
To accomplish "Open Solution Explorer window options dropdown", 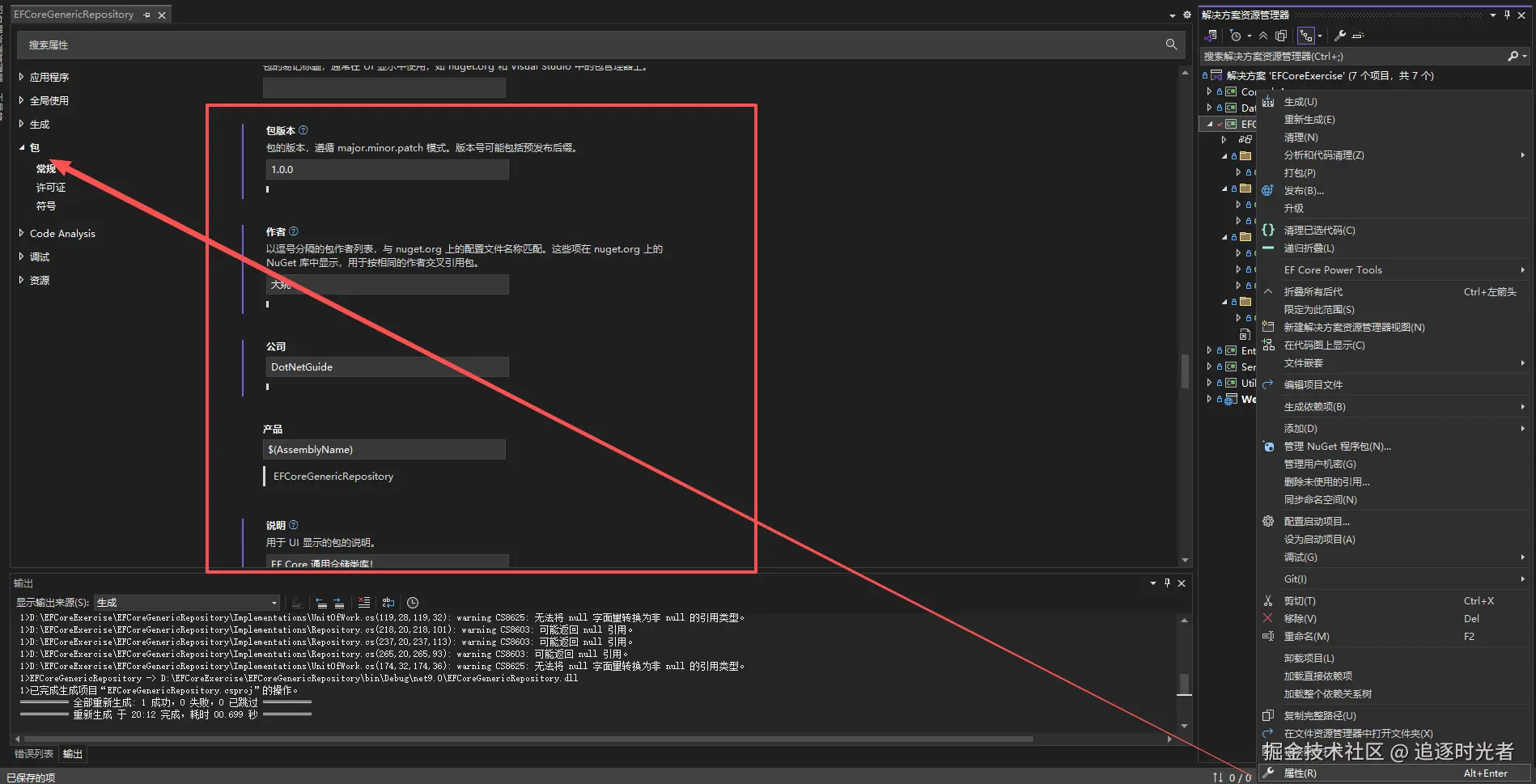I will click(1493, 15).
